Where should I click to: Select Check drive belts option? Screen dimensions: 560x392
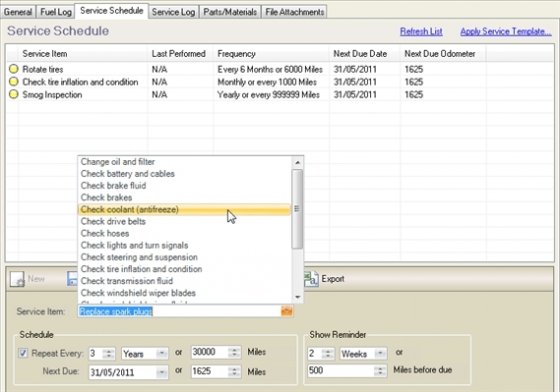tap(184, 221)
